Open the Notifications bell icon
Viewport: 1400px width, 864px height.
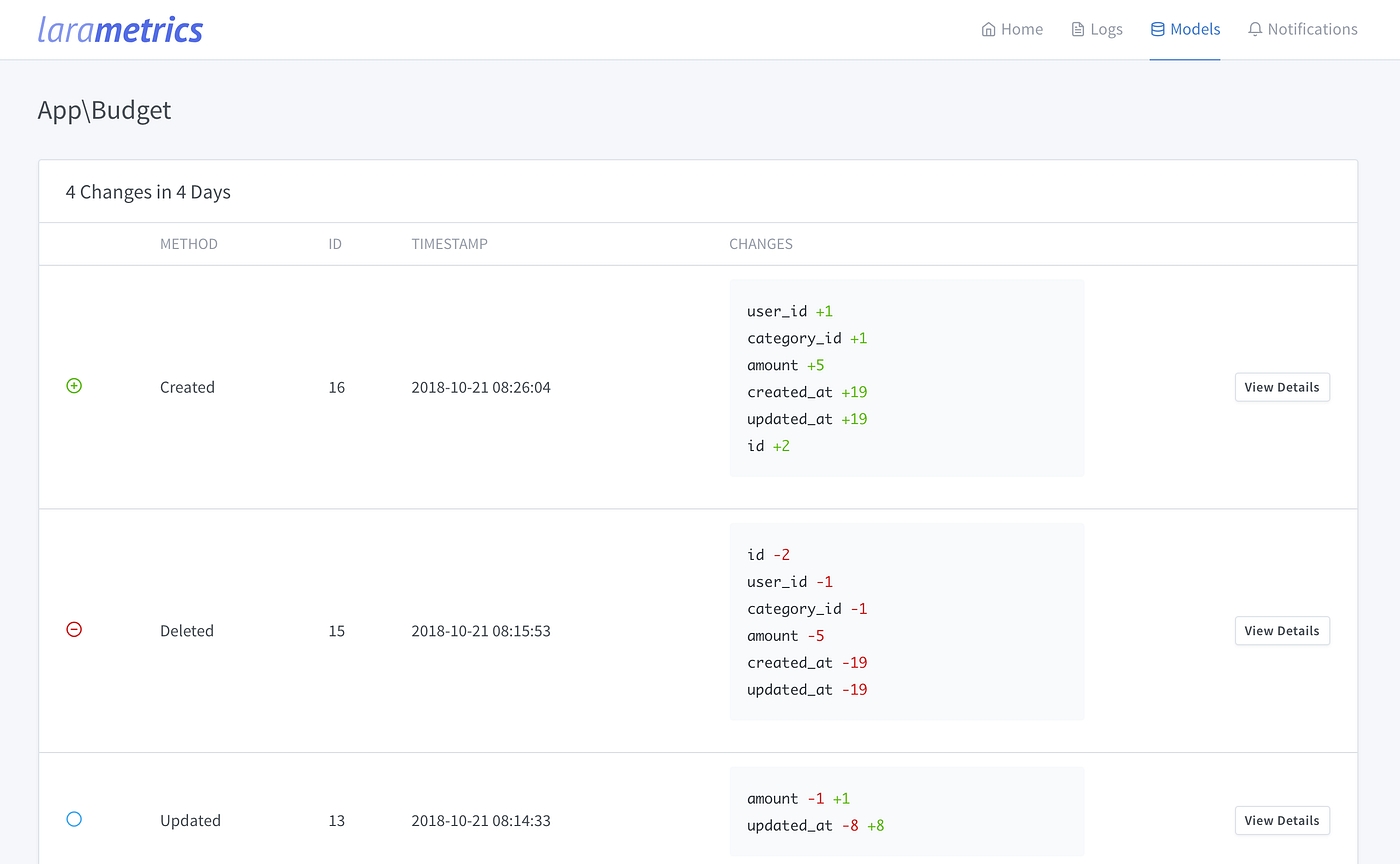(x=1254, y=29)
